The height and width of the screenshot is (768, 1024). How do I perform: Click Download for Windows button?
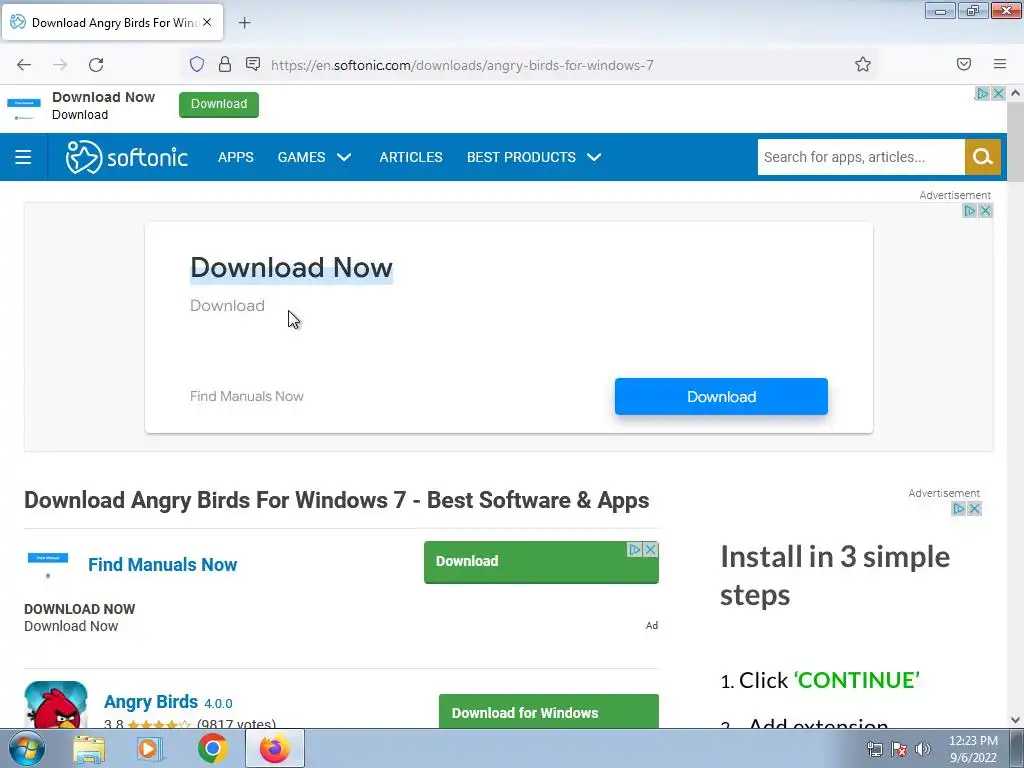point(549,712)
